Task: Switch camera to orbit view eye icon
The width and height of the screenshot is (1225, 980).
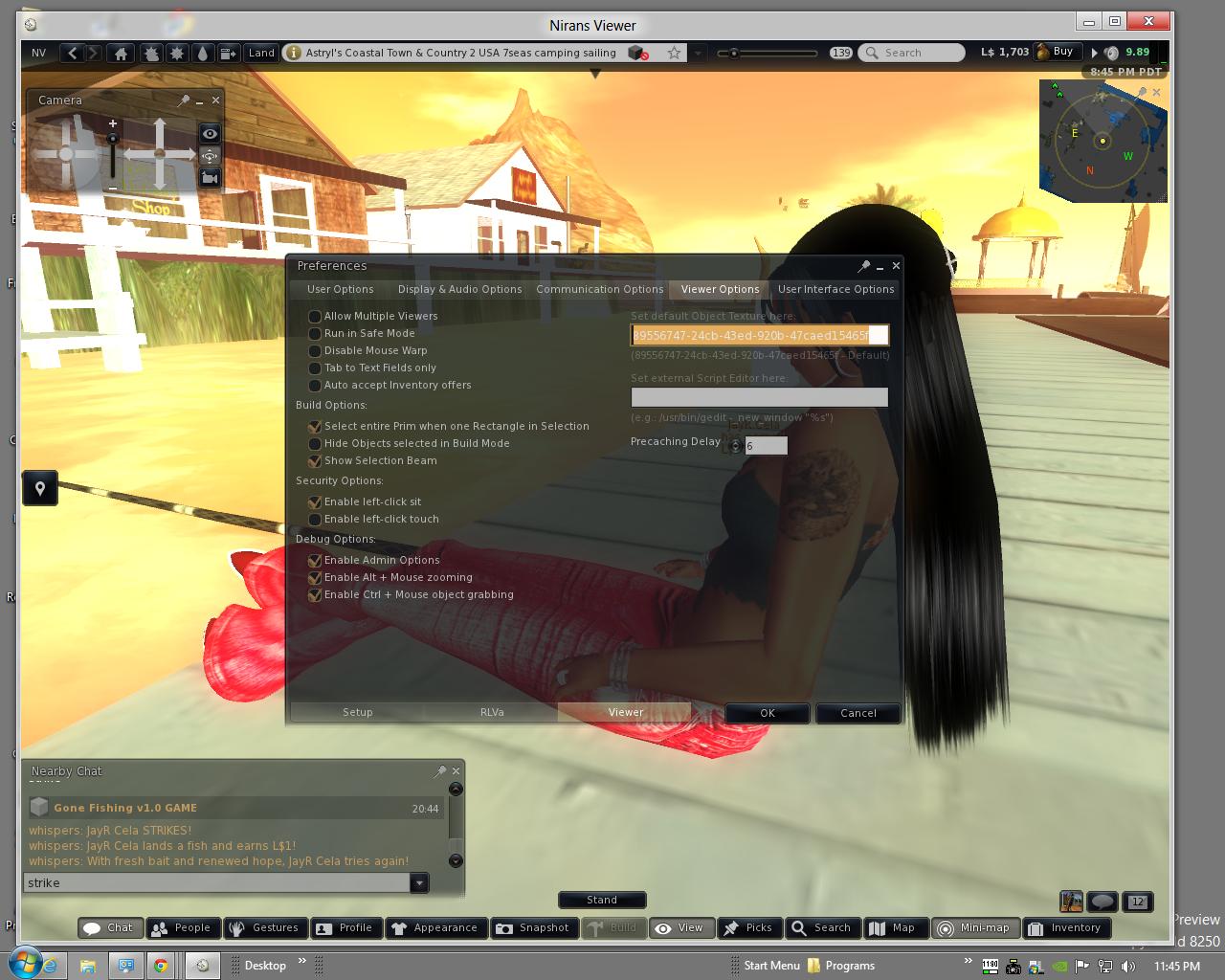Action: pyautogui.click(x=210, y=134)
